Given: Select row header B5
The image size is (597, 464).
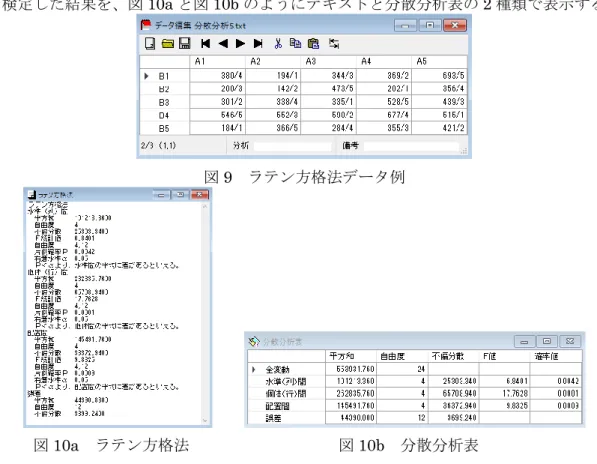Looking at the screenshot, I should pos(164,129).
